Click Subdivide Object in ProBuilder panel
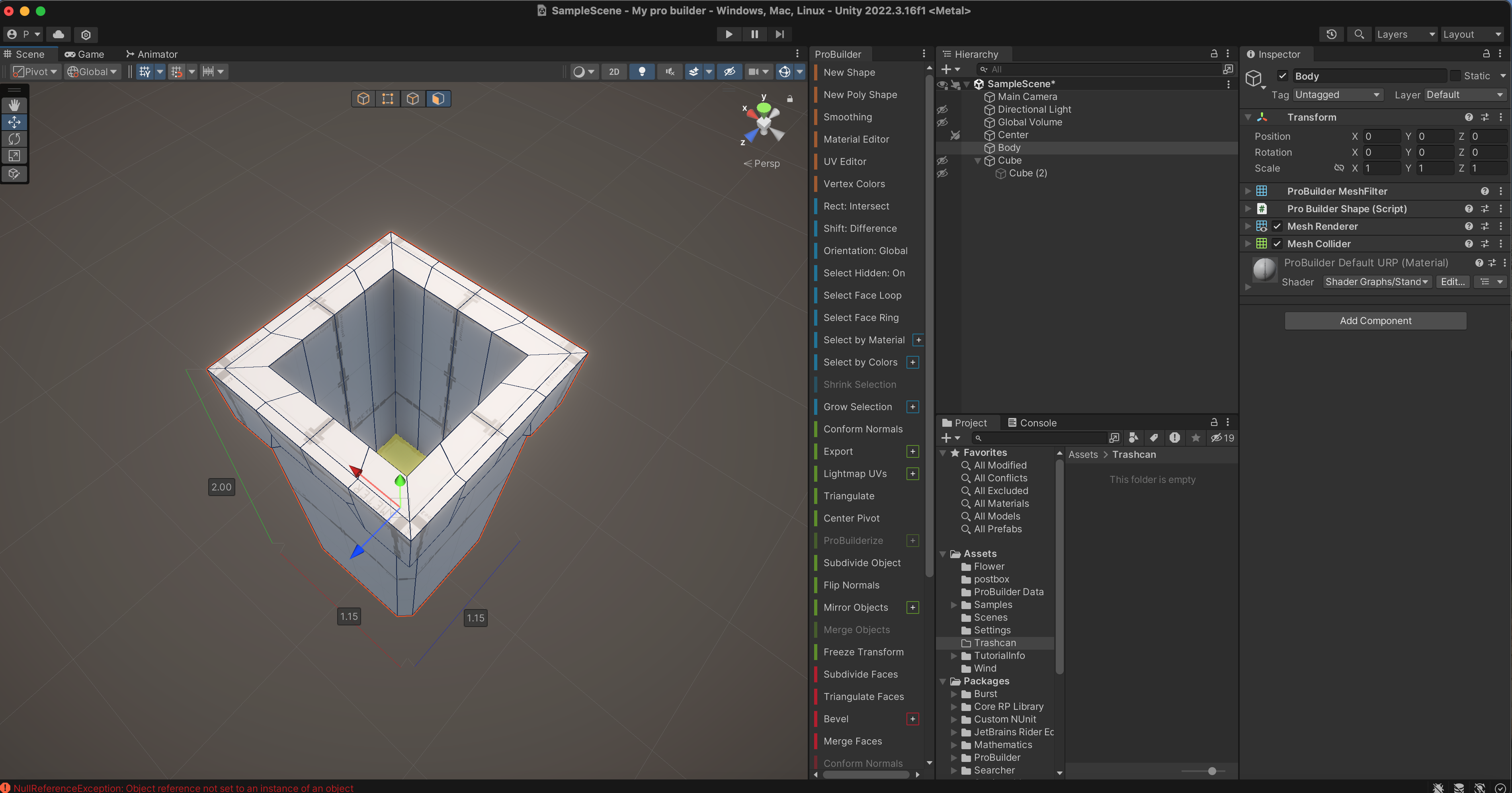The width and height of the screenshot is (1512, 793). 861,563
